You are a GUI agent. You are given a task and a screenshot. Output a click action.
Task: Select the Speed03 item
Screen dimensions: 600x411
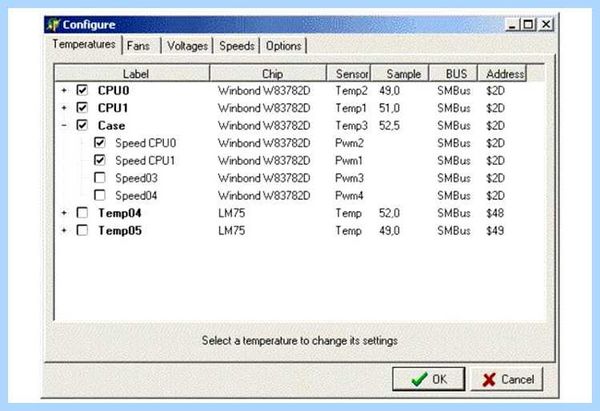(x=137, y=178)
